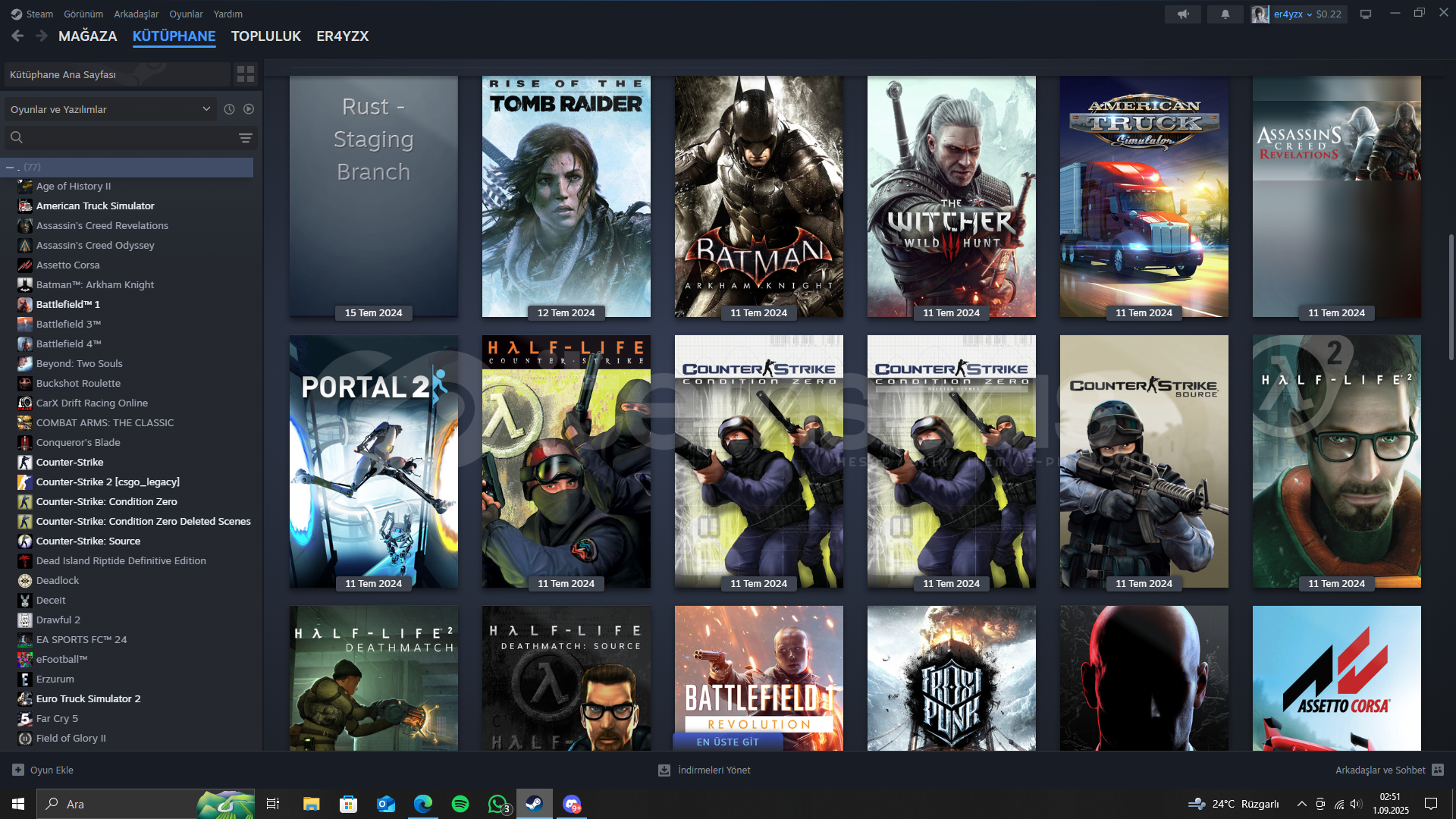Image resolution: width=1456 pixels, height=819 pixels.
Task: Go to the TOPLULUK tab
Action: pos(266,36)
